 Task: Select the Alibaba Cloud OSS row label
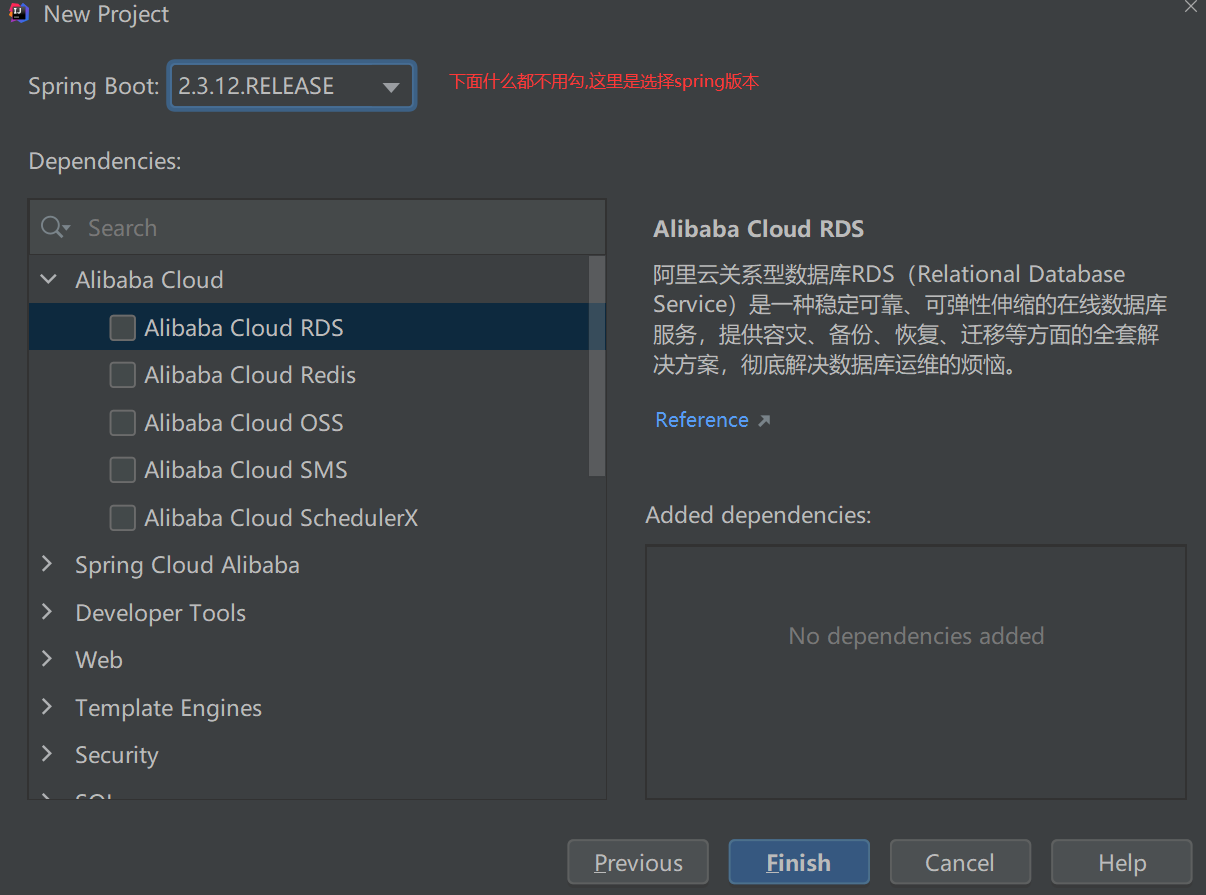tap(244, 423)
